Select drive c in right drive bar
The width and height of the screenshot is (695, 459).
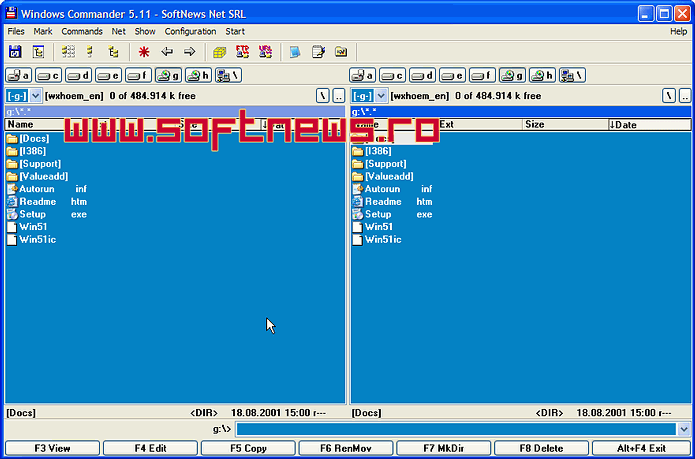coord(392,75)
